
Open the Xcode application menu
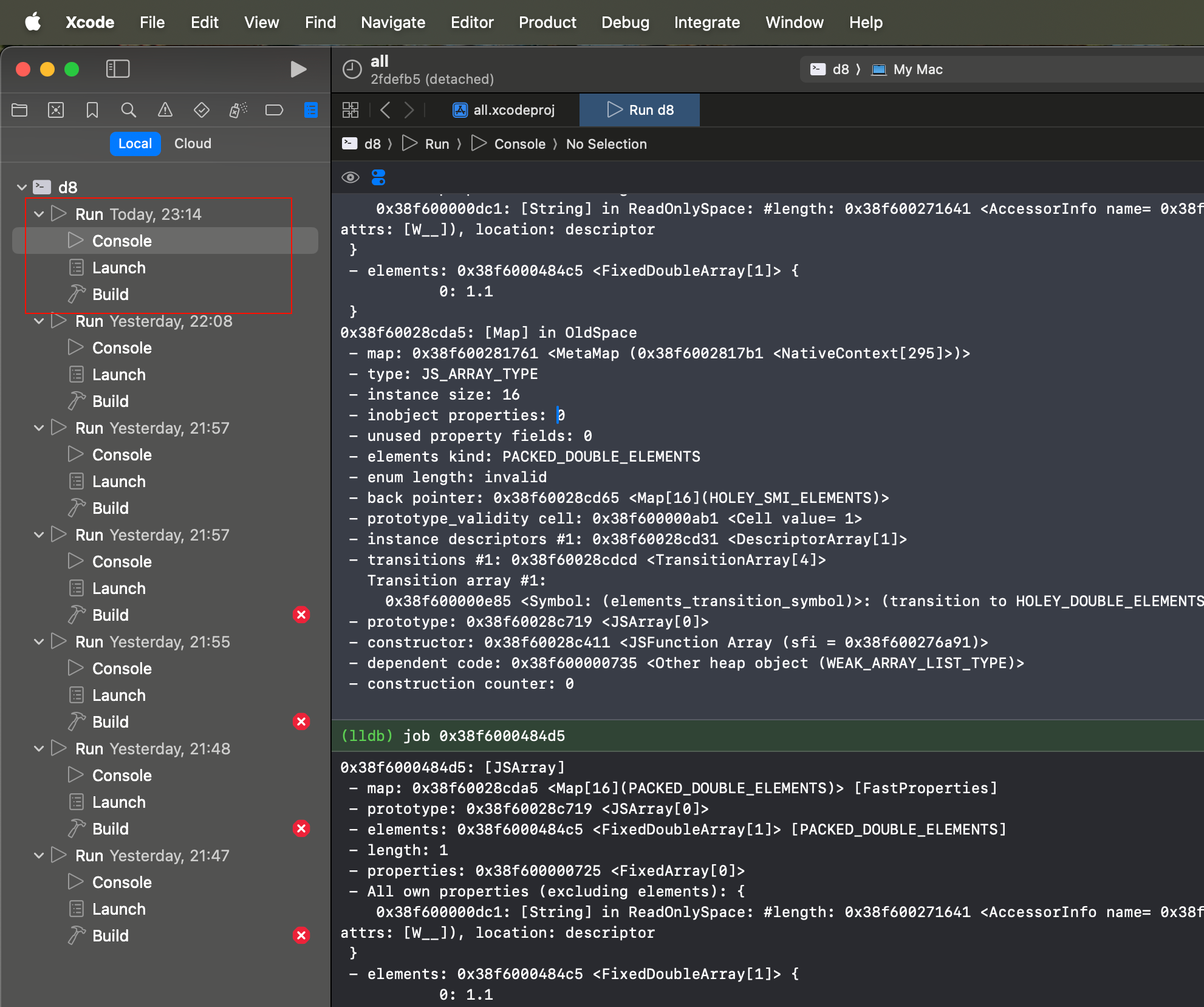[90, 22]
